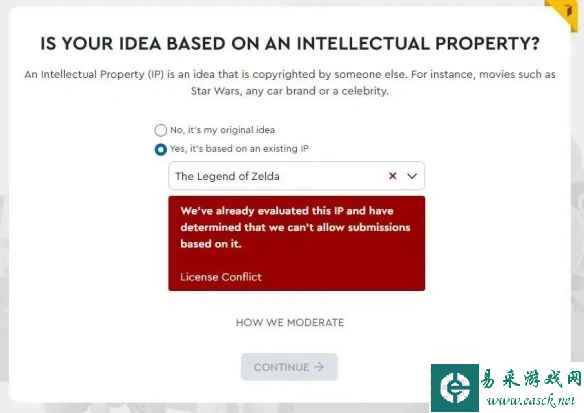
Task: Click the Star Wars example line
Action: [290, 91]
